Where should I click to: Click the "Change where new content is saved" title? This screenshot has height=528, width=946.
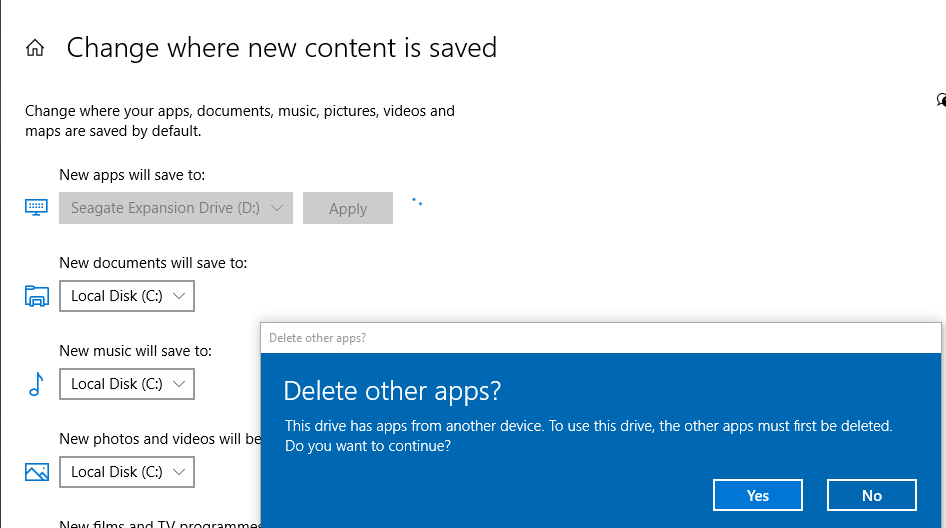coord(281,48)
